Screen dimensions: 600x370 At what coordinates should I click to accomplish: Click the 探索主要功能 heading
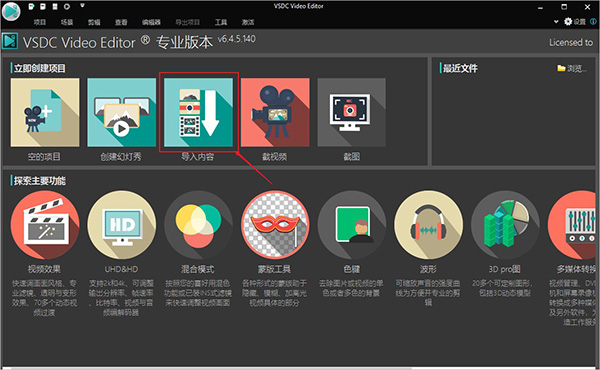[39, 181]
